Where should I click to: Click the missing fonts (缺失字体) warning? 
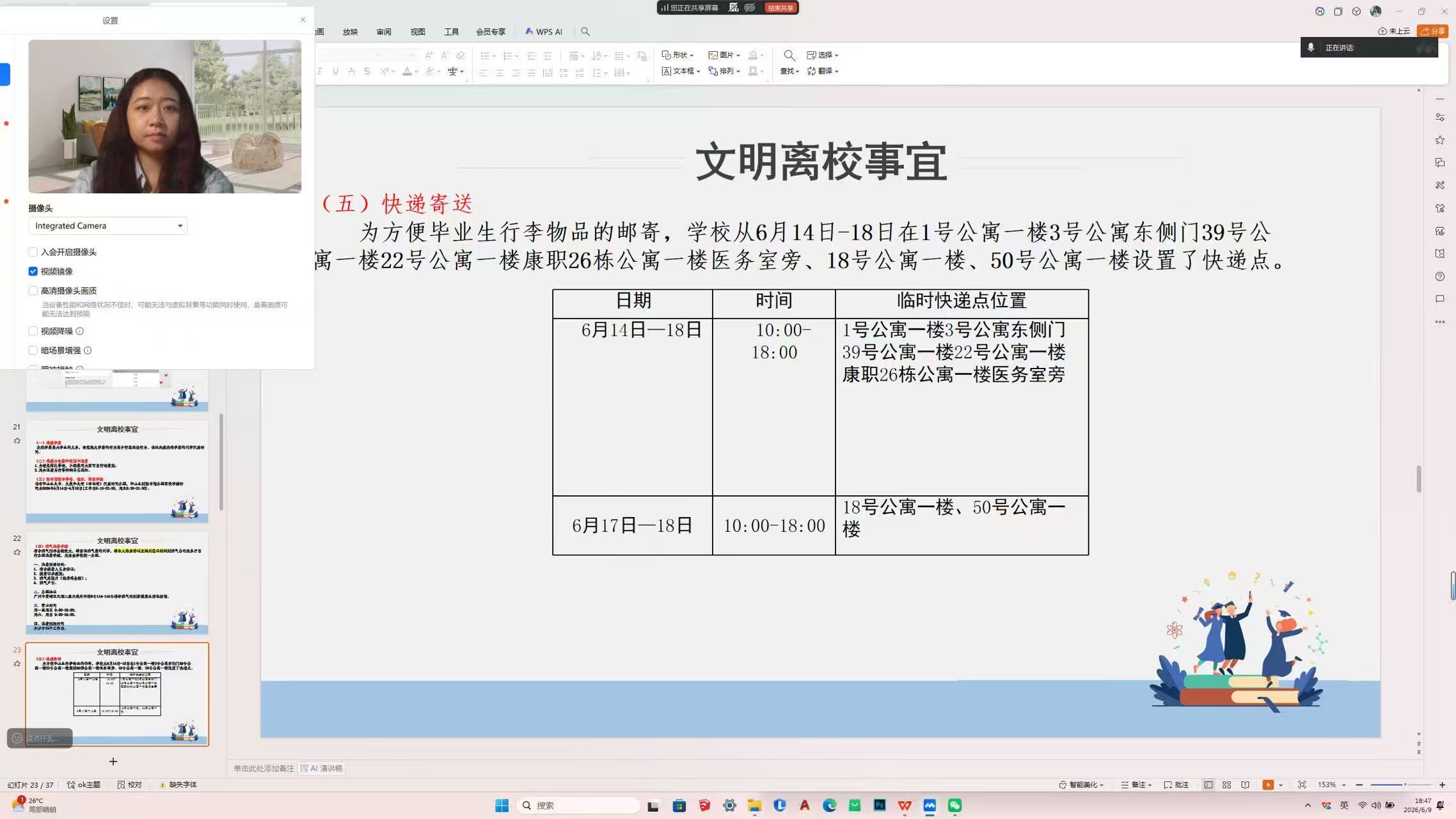point(178,784)
